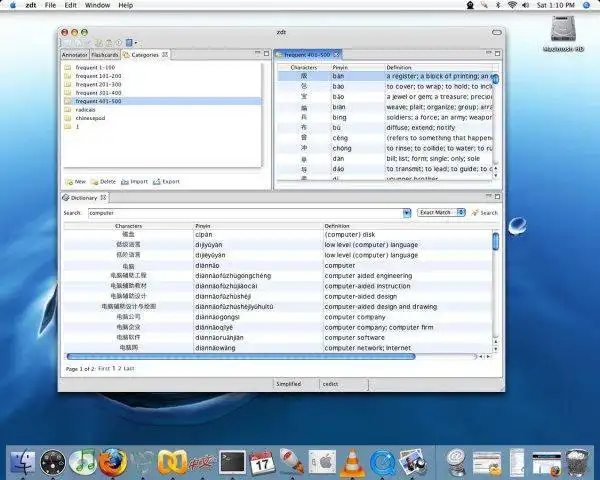Open Firefox from the dock
This screenshot has width=600, height=480.
[x=113, y=461]
